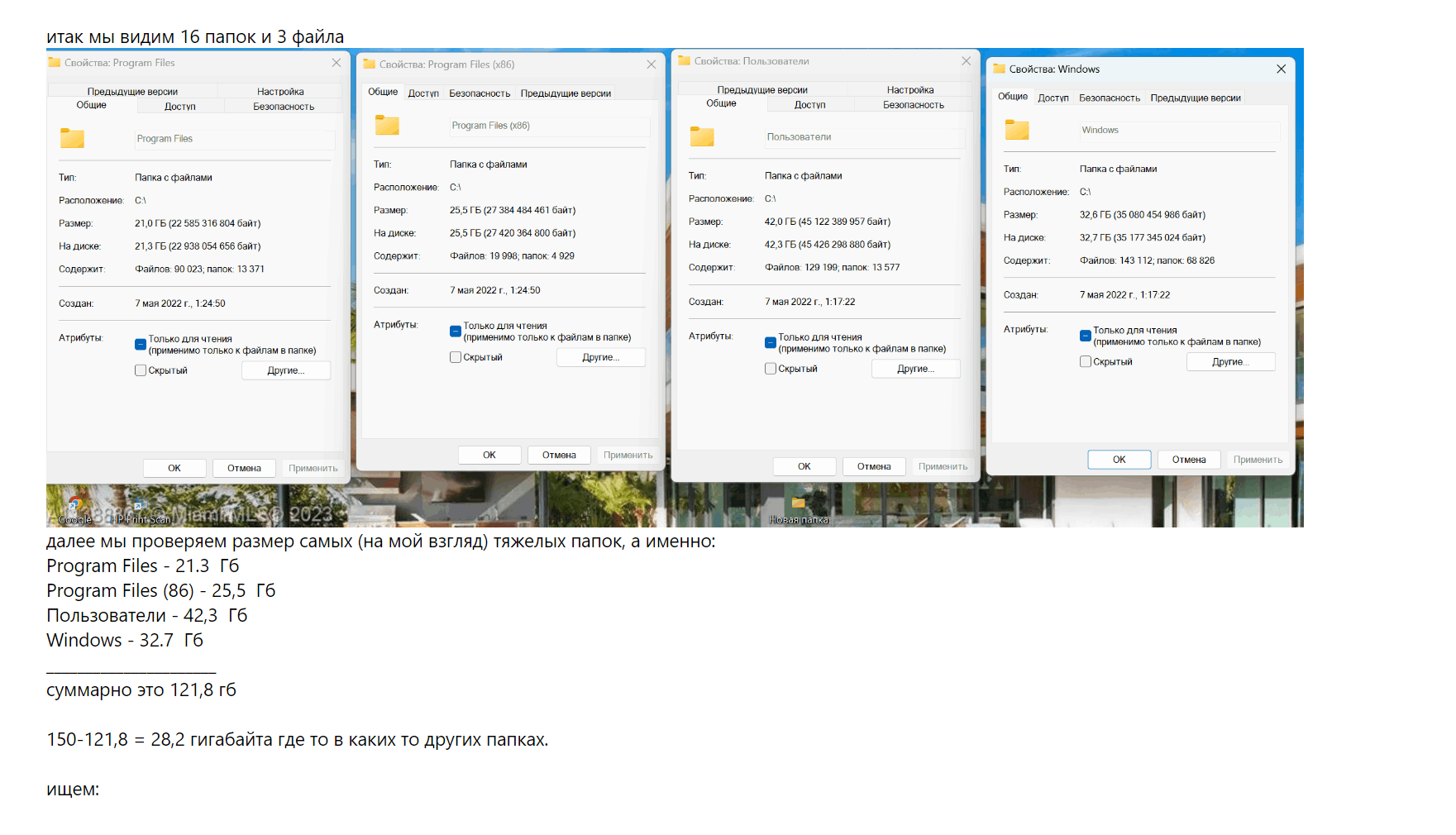Switch to Общие tab in Program Files dialog
The height and width of the screenshot is (835, 1456).
[92, 105]
